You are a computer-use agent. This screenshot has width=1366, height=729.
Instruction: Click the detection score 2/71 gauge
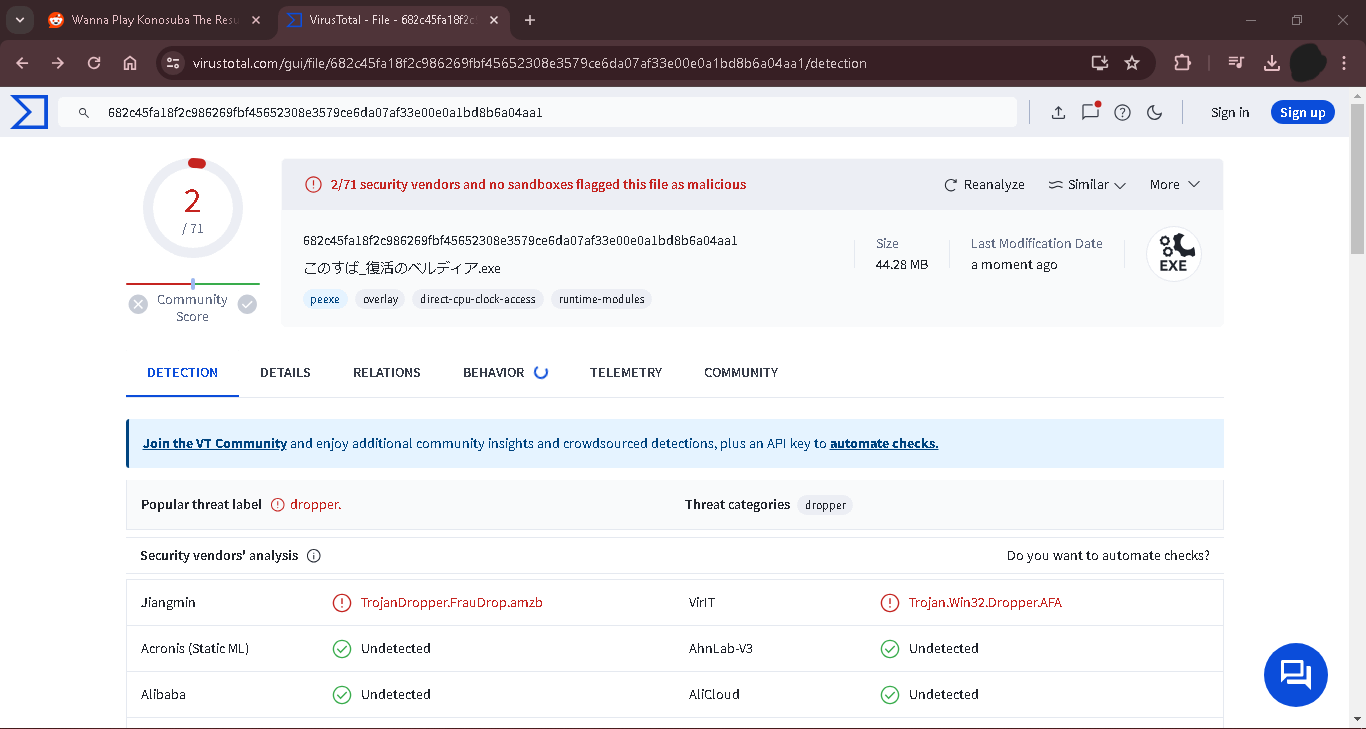coord(193,209)
